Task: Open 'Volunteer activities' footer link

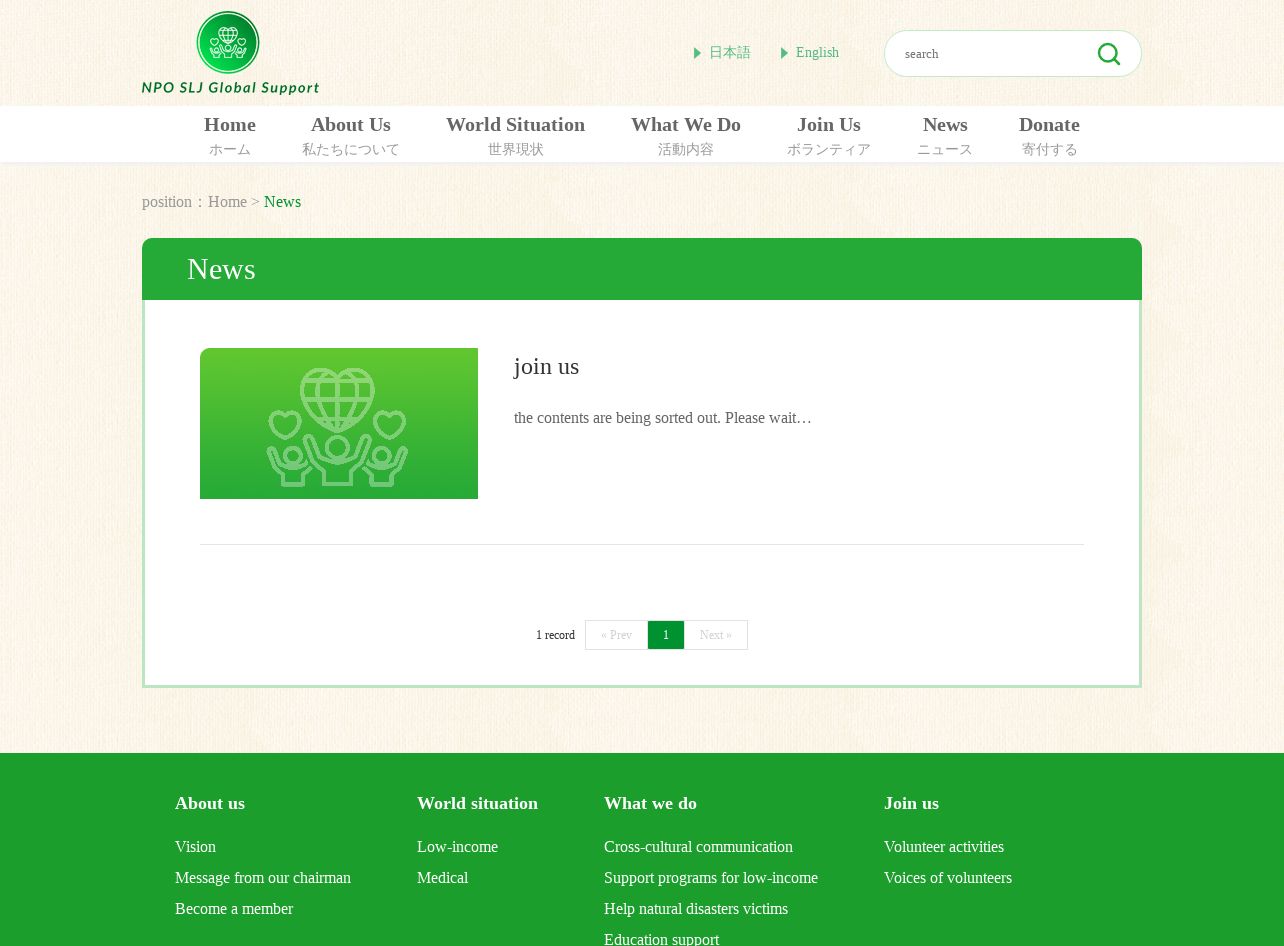Action: click(944, 847)
